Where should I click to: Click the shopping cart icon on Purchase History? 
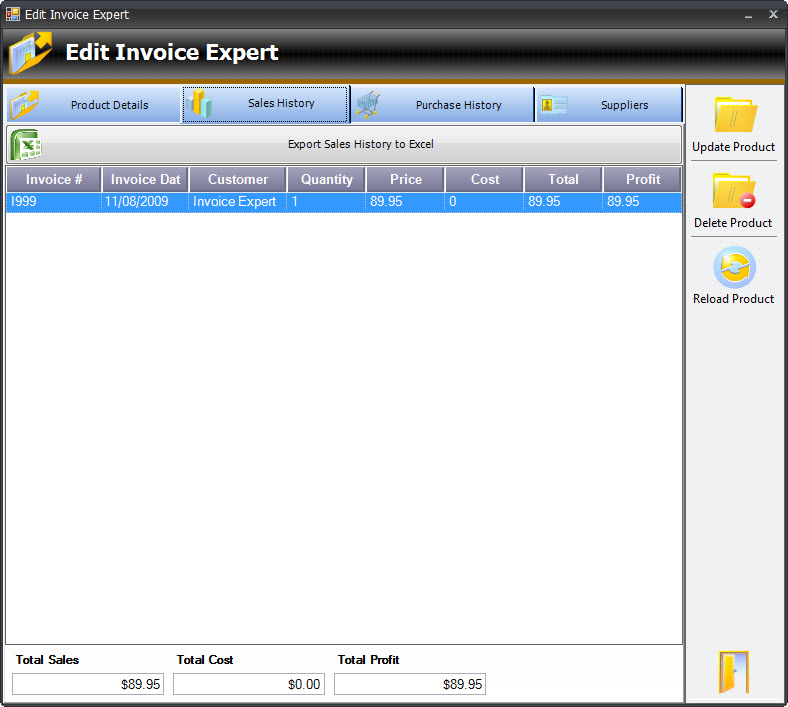click(368, 105)
